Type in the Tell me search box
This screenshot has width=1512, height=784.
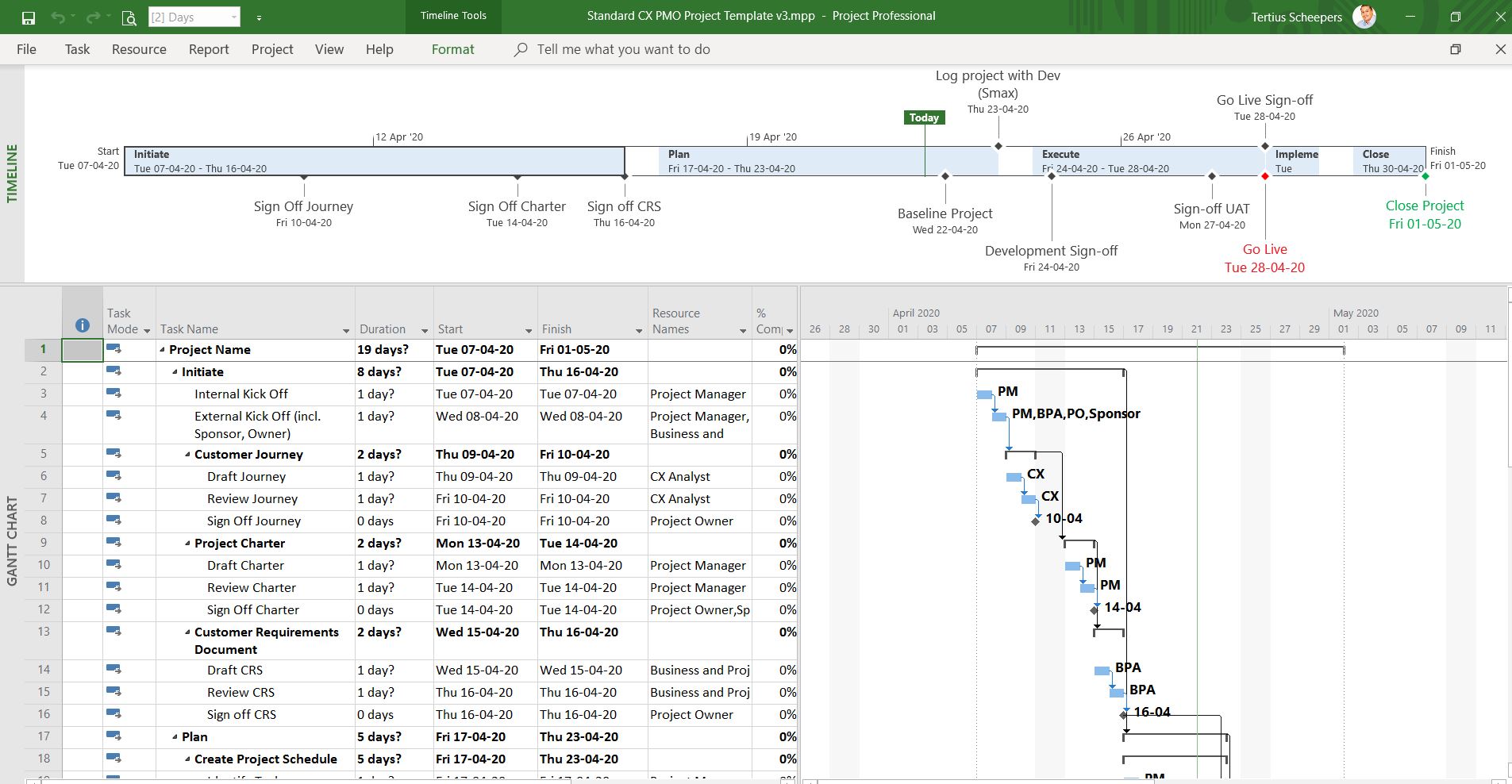coord(623,49)
